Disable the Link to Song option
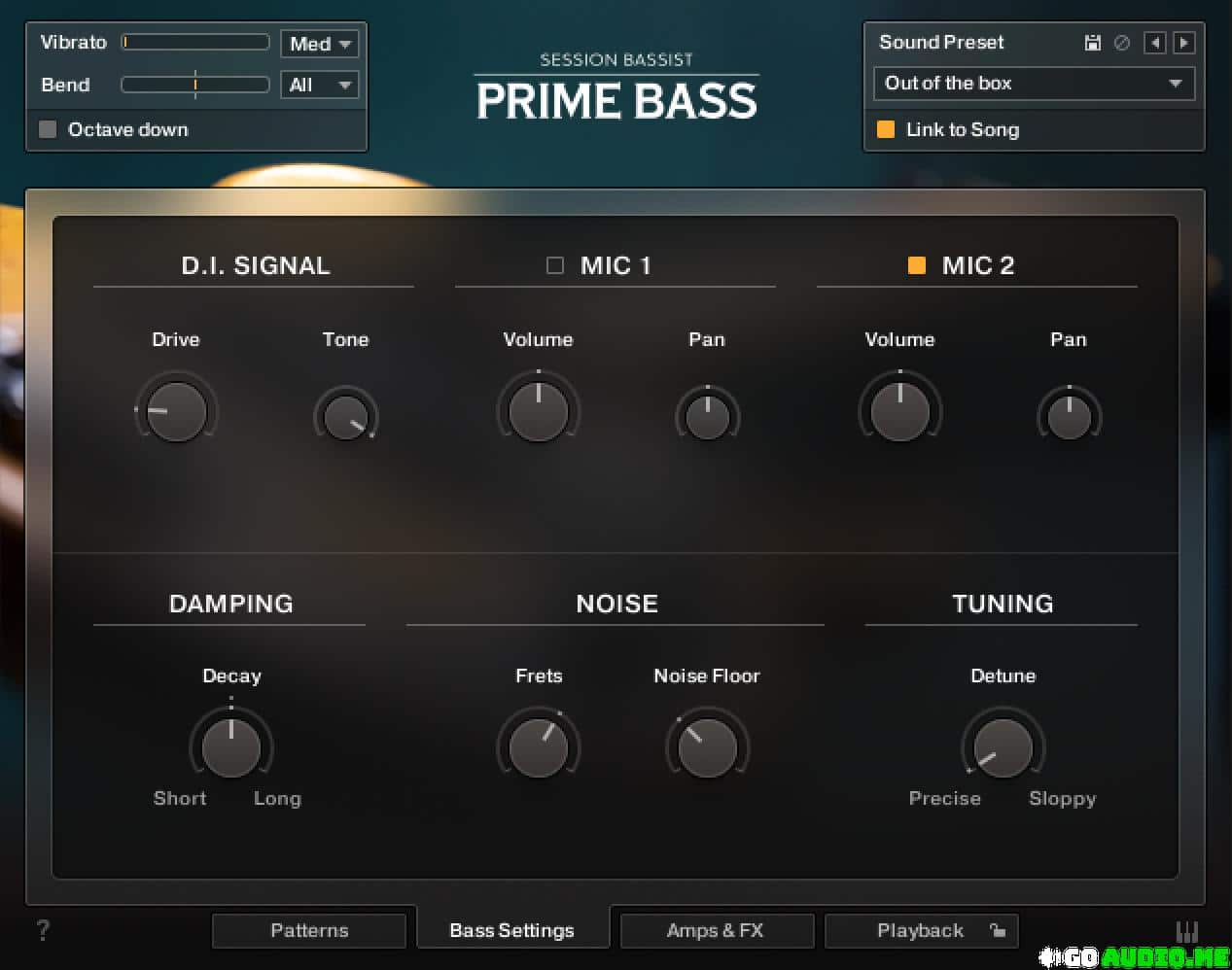The width and height of the screenshot is (1232, 970). pyautogui.click(x=886, y=129)
